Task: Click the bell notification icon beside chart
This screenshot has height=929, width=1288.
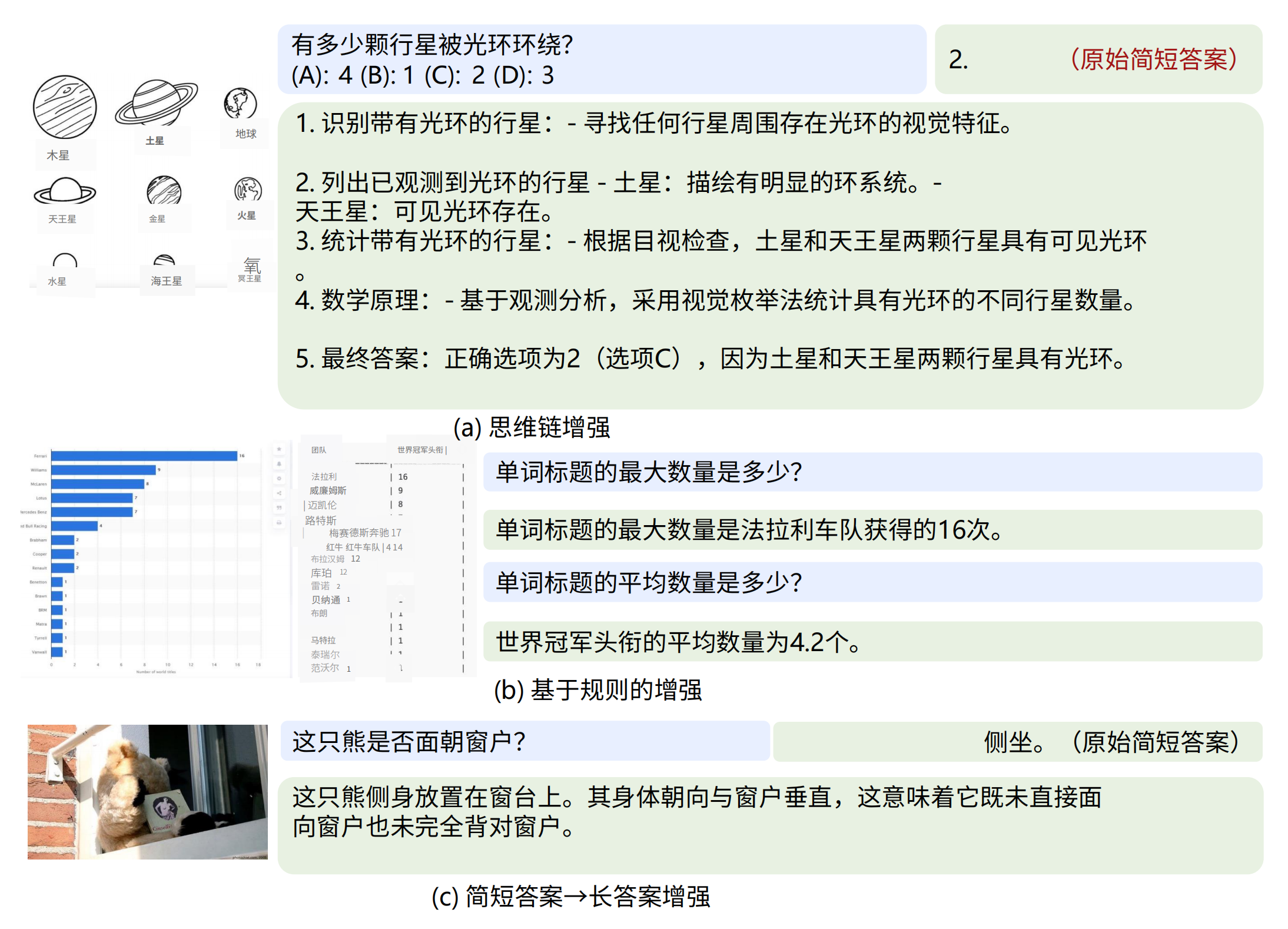Action: pyautogui.click(x=279, y=464)
